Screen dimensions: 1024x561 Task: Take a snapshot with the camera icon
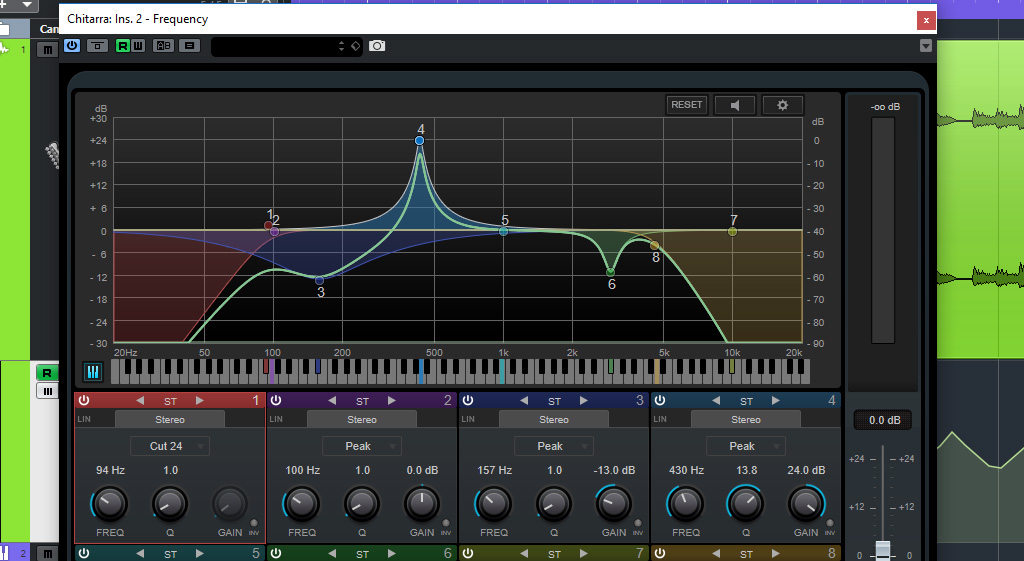377,46
